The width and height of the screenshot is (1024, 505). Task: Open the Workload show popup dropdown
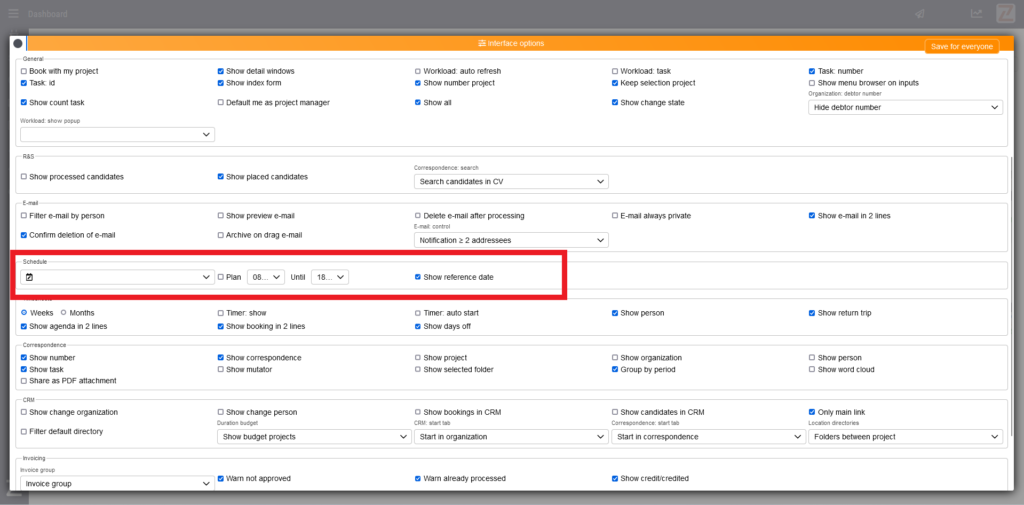[117, 134]
